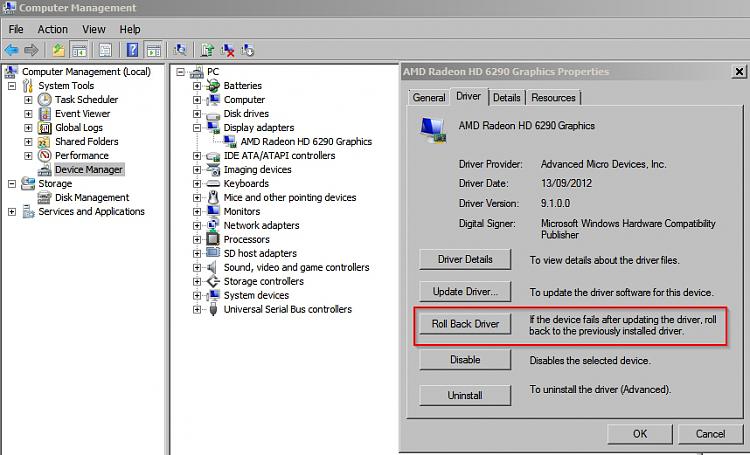Select the Shared Folders icon
This screenshot has height=455, width=750.
click(44, 142)
